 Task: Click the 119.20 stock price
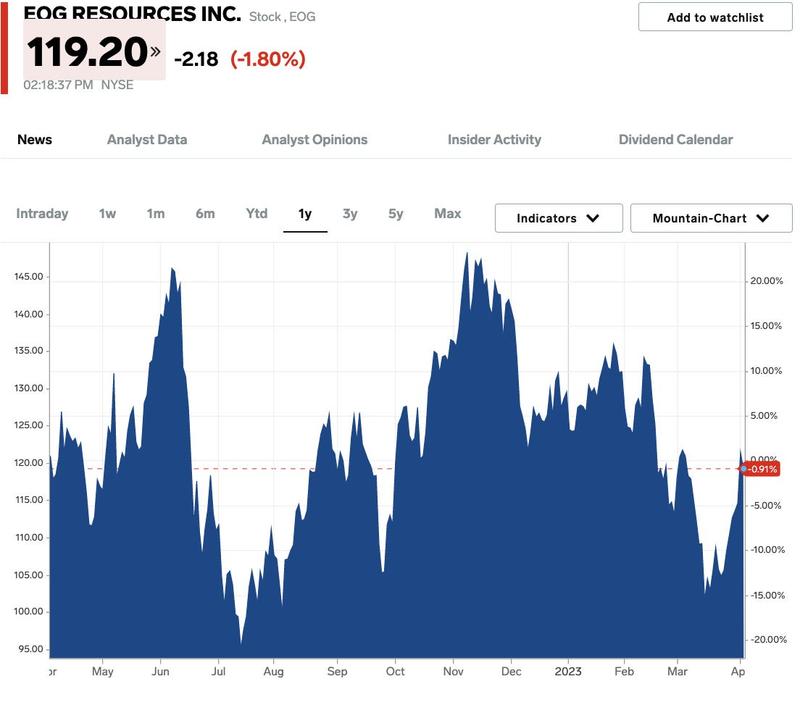[87, 52]
